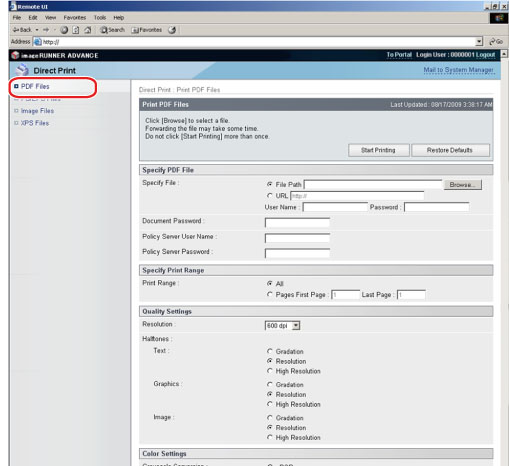Refresh the page with Refresh icon
This screenshot has width=509, height=466.
(x=76, y=30)
